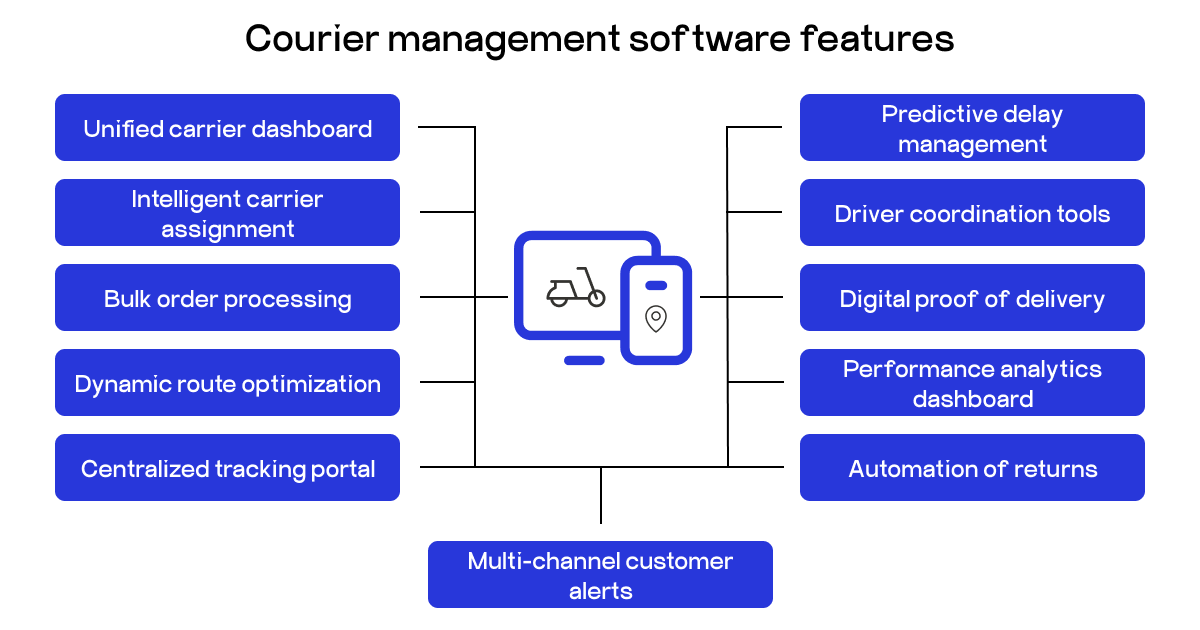This screenshot has height=630, width=1200.
Task: Select Intelligent carrier assignment
Action: coord(228,212)
